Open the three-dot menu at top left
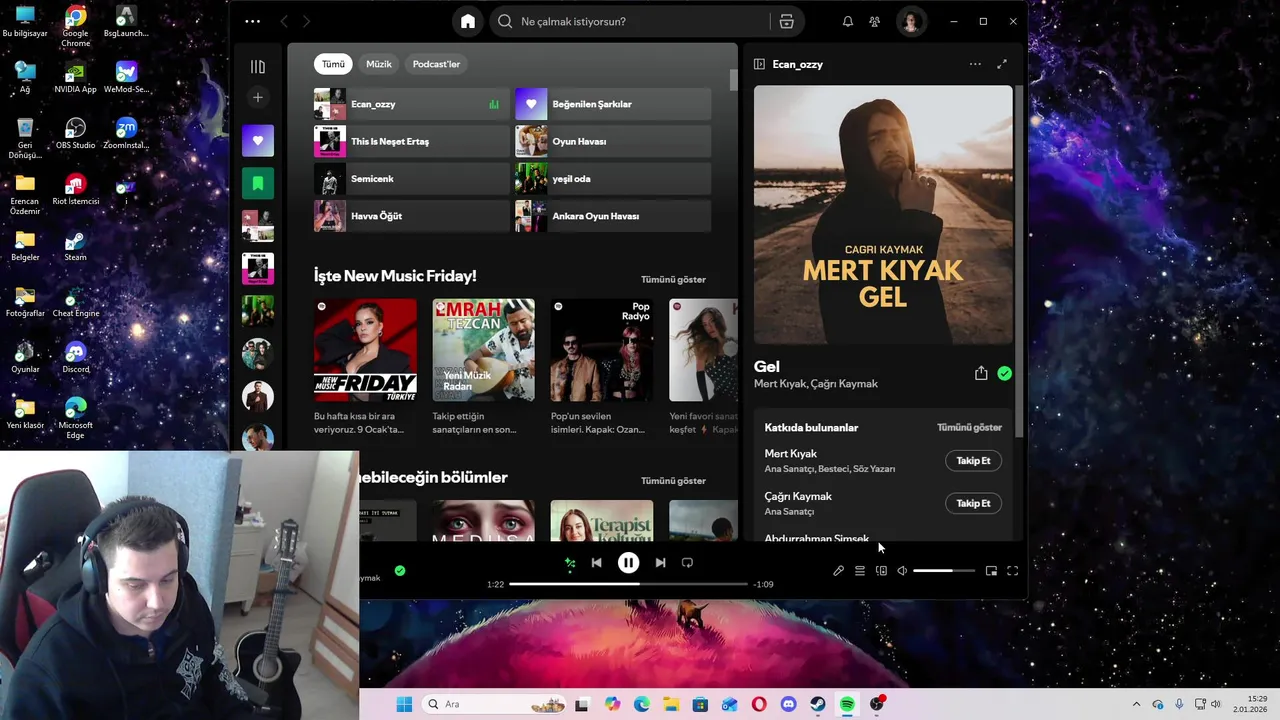The width and height of the screenshot is (1280, 720). point(252,21)
